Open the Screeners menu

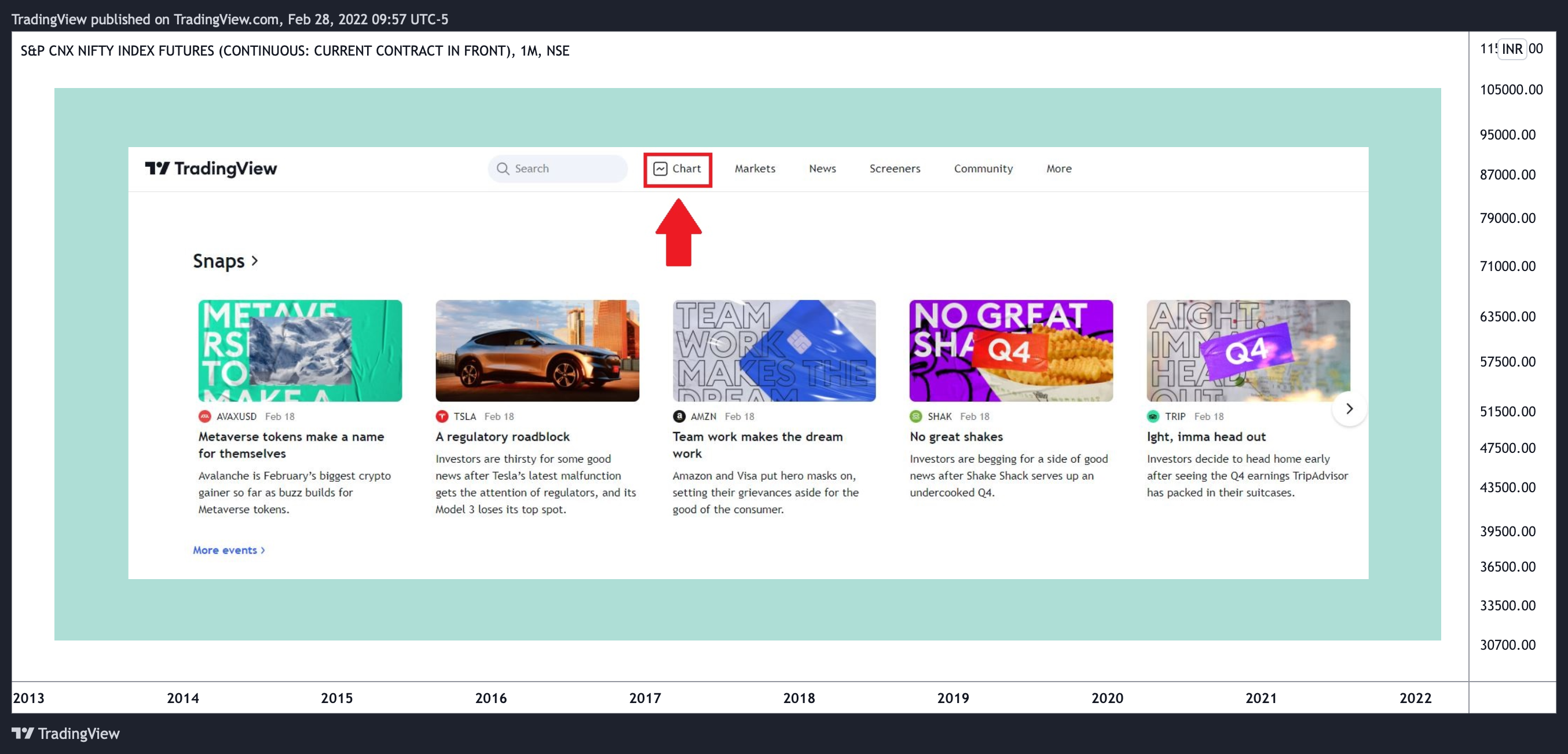coord(895,169)
